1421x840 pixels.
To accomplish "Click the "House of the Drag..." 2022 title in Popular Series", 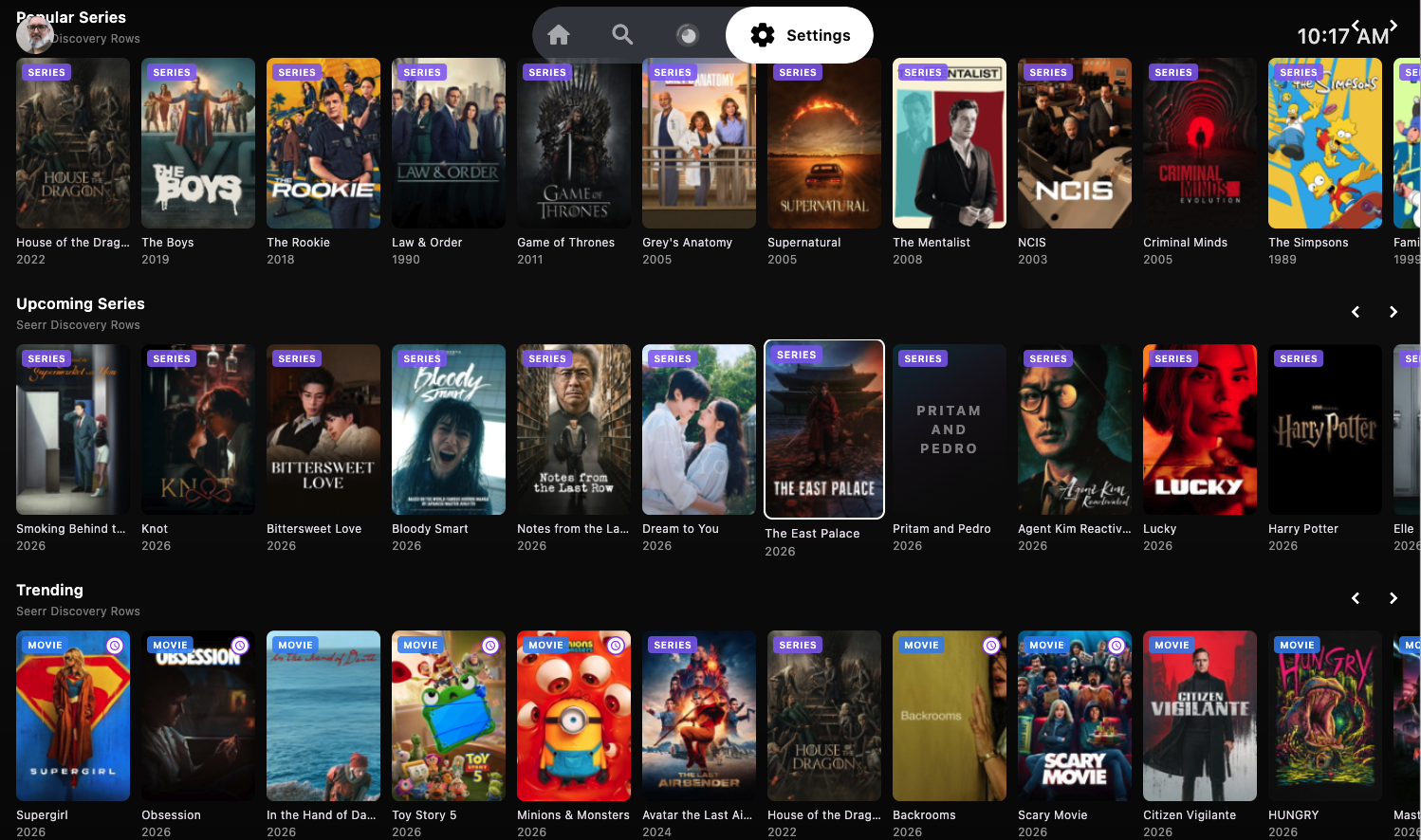I will (x=73, y=243).
